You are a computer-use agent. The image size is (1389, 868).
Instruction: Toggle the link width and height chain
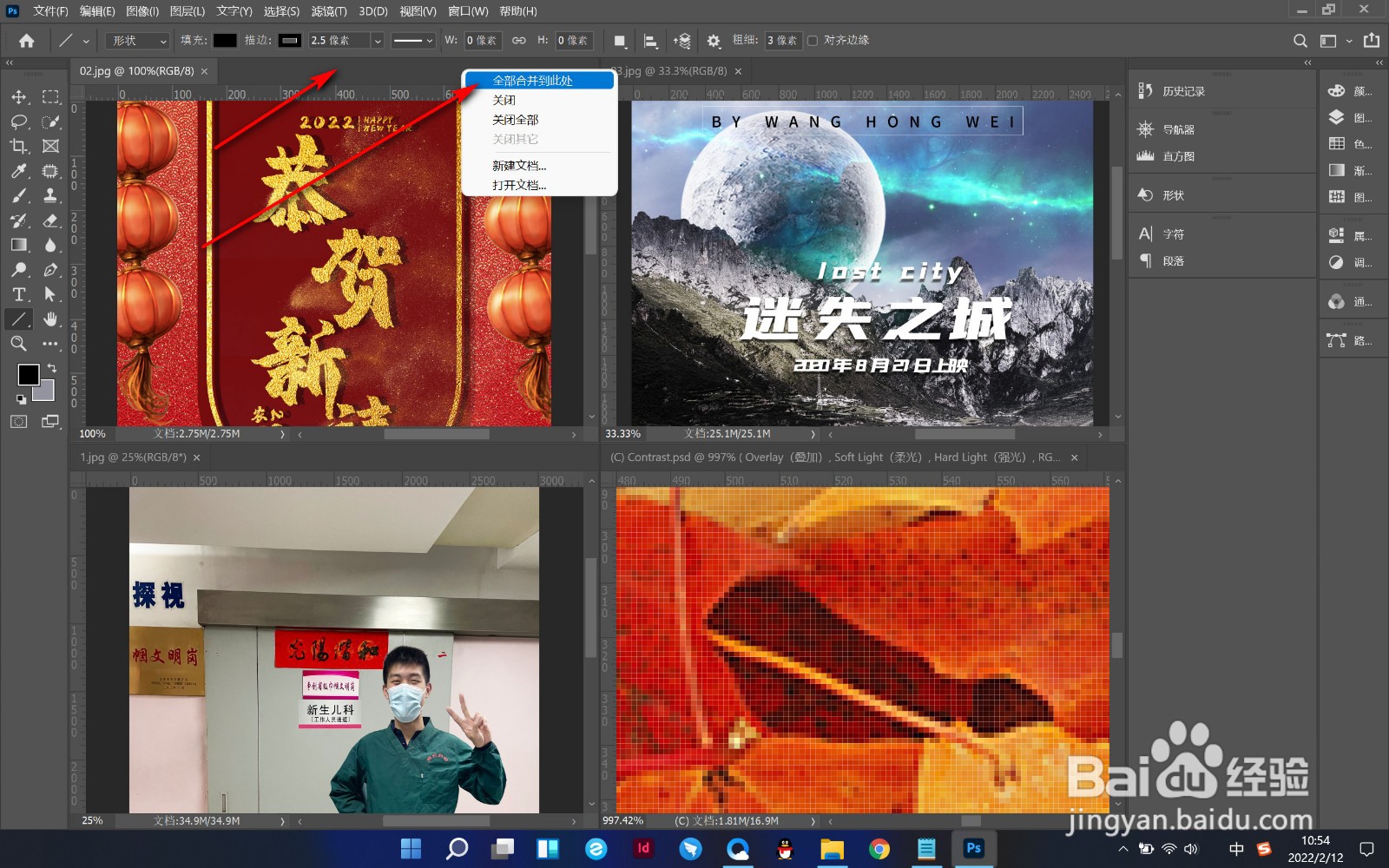(x=518, y=41)
